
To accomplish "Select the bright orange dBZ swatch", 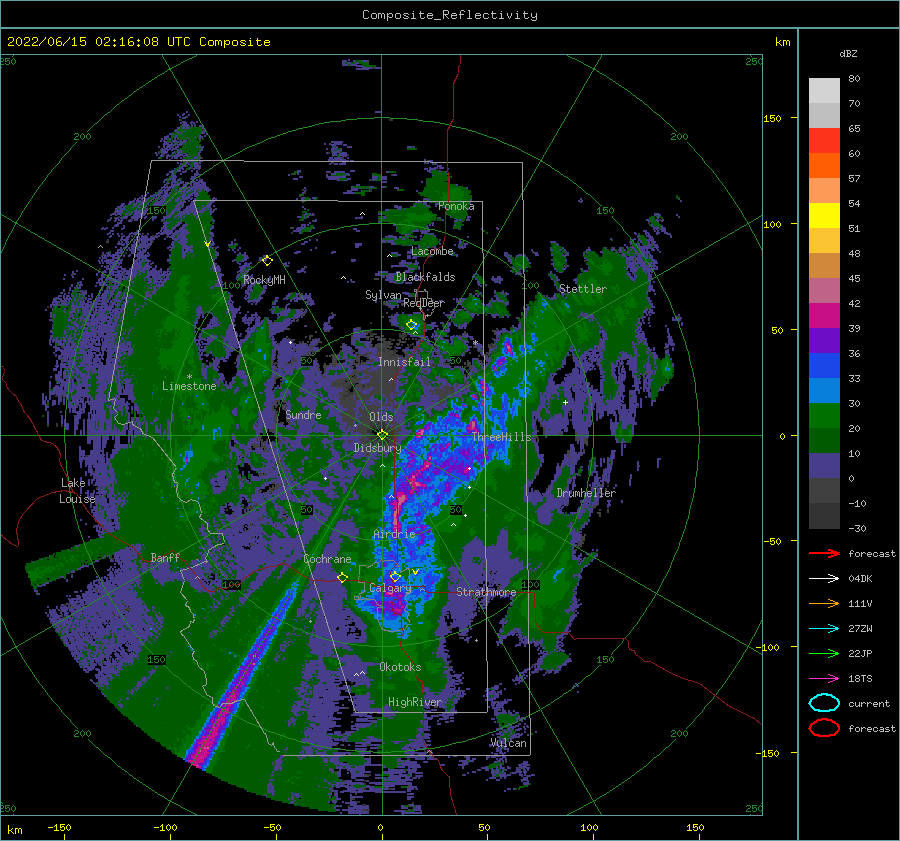I will (824, 166).
